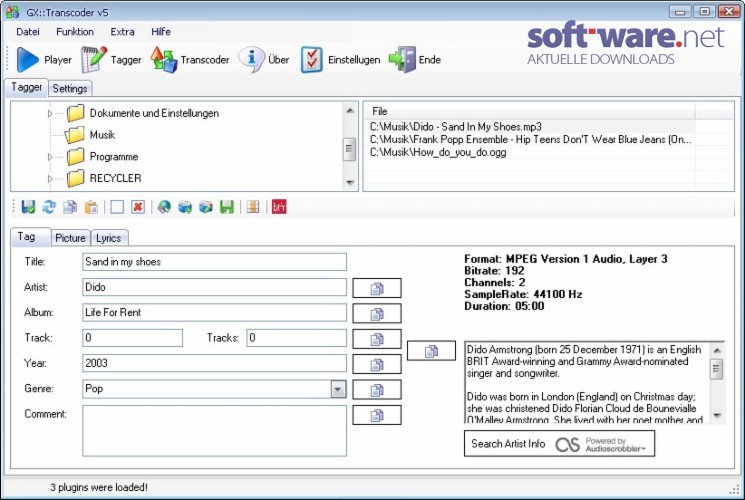Click folder tree scrollbar down arrow
The image size is (745, 500).
click(x=350, y=183)
